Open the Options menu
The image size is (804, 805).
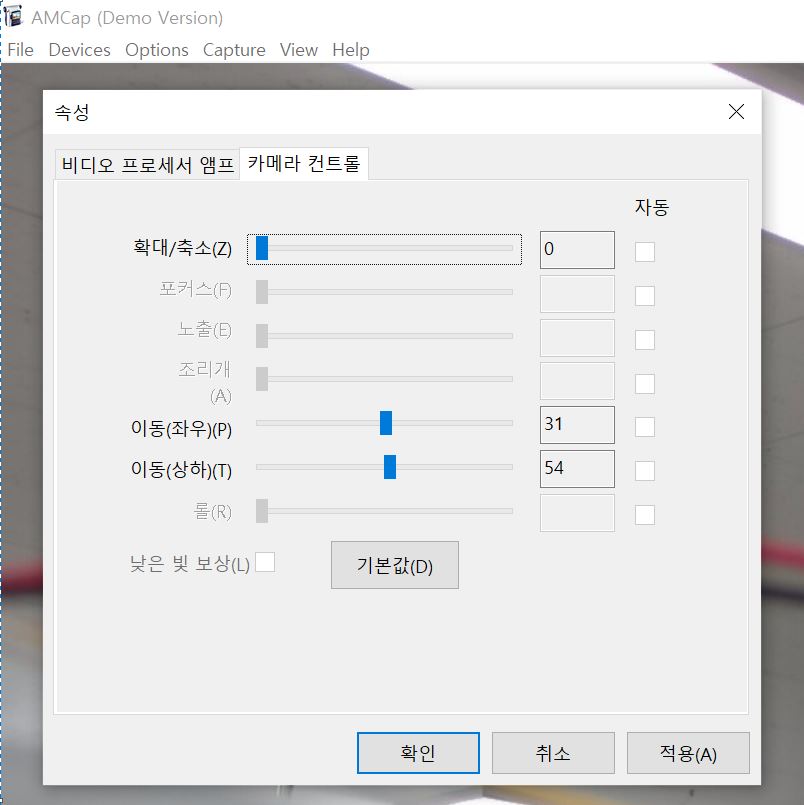pyautogui.click(x=157, y=50)
